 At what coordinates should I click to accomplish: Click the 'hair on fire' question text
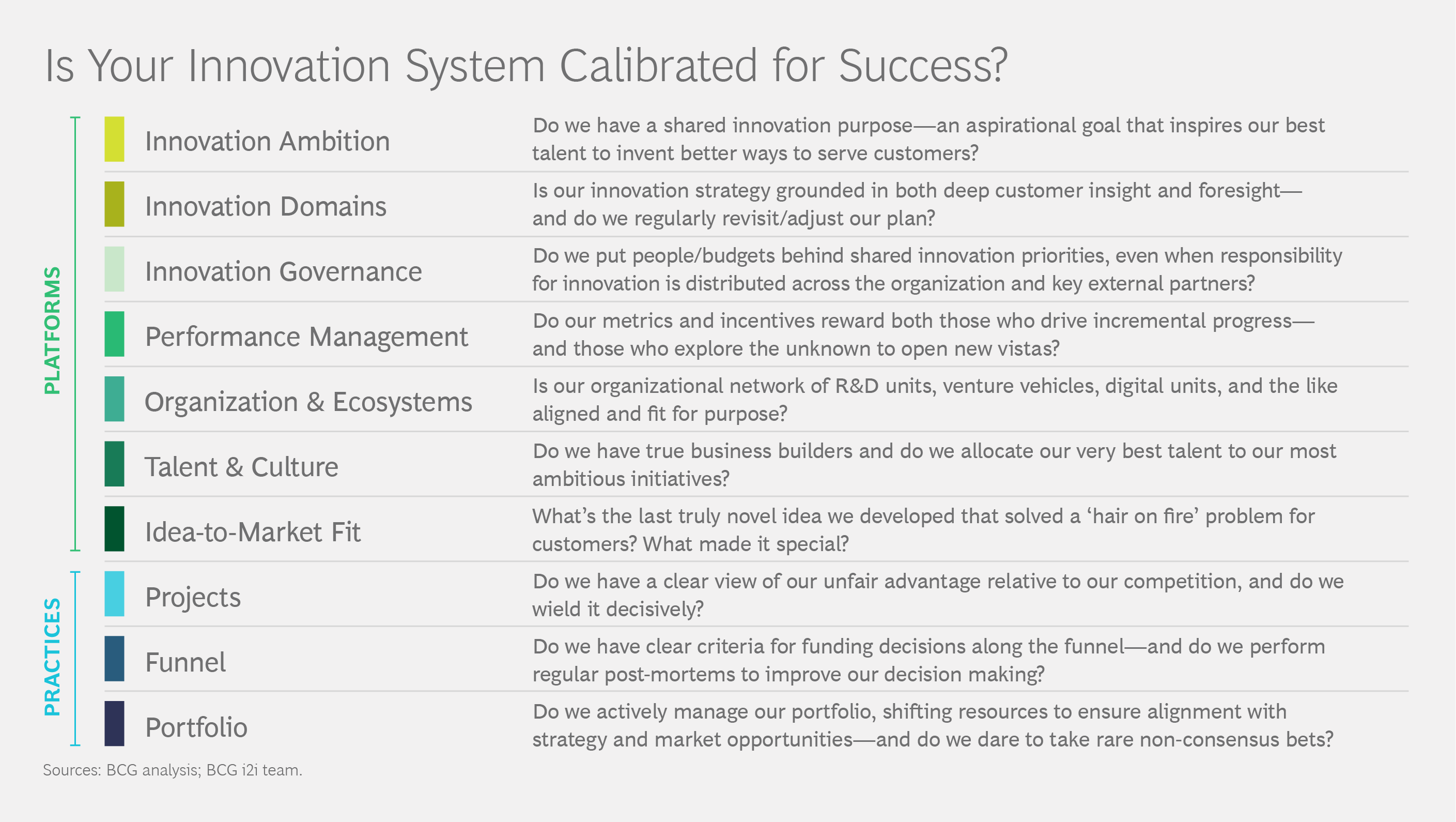point(923,529)
